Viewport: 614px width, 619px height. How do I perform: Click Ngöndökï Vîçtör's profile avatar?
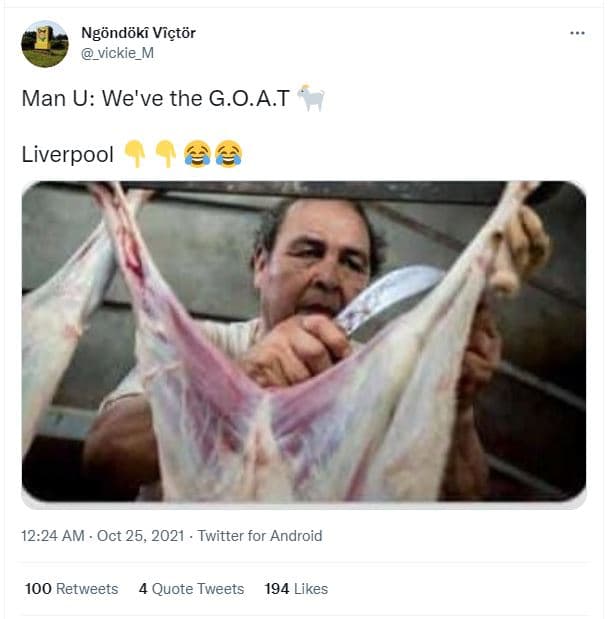pos(44,43)
